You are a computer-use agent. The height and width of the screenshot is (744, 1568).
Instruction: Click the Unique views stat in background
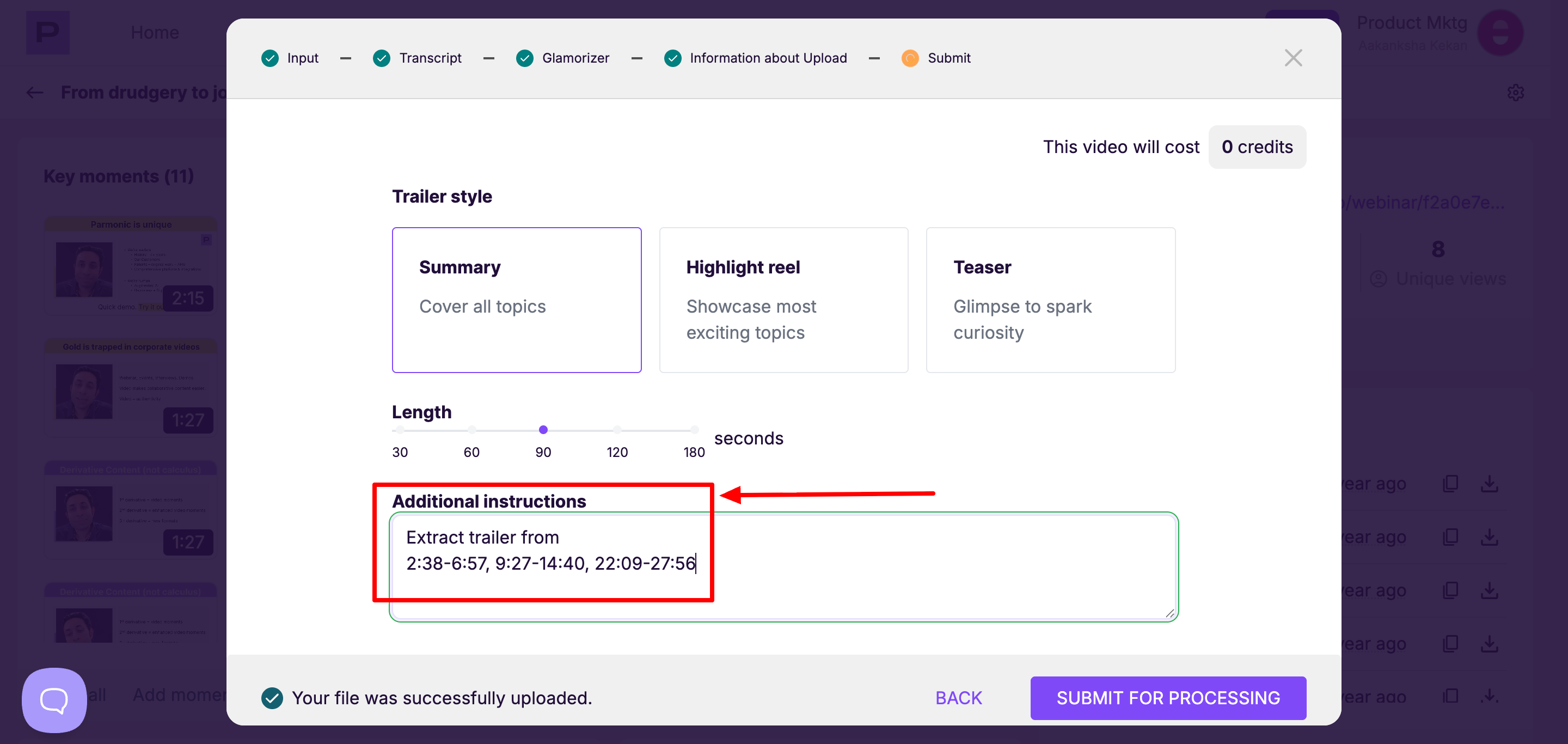[1438, 264]
